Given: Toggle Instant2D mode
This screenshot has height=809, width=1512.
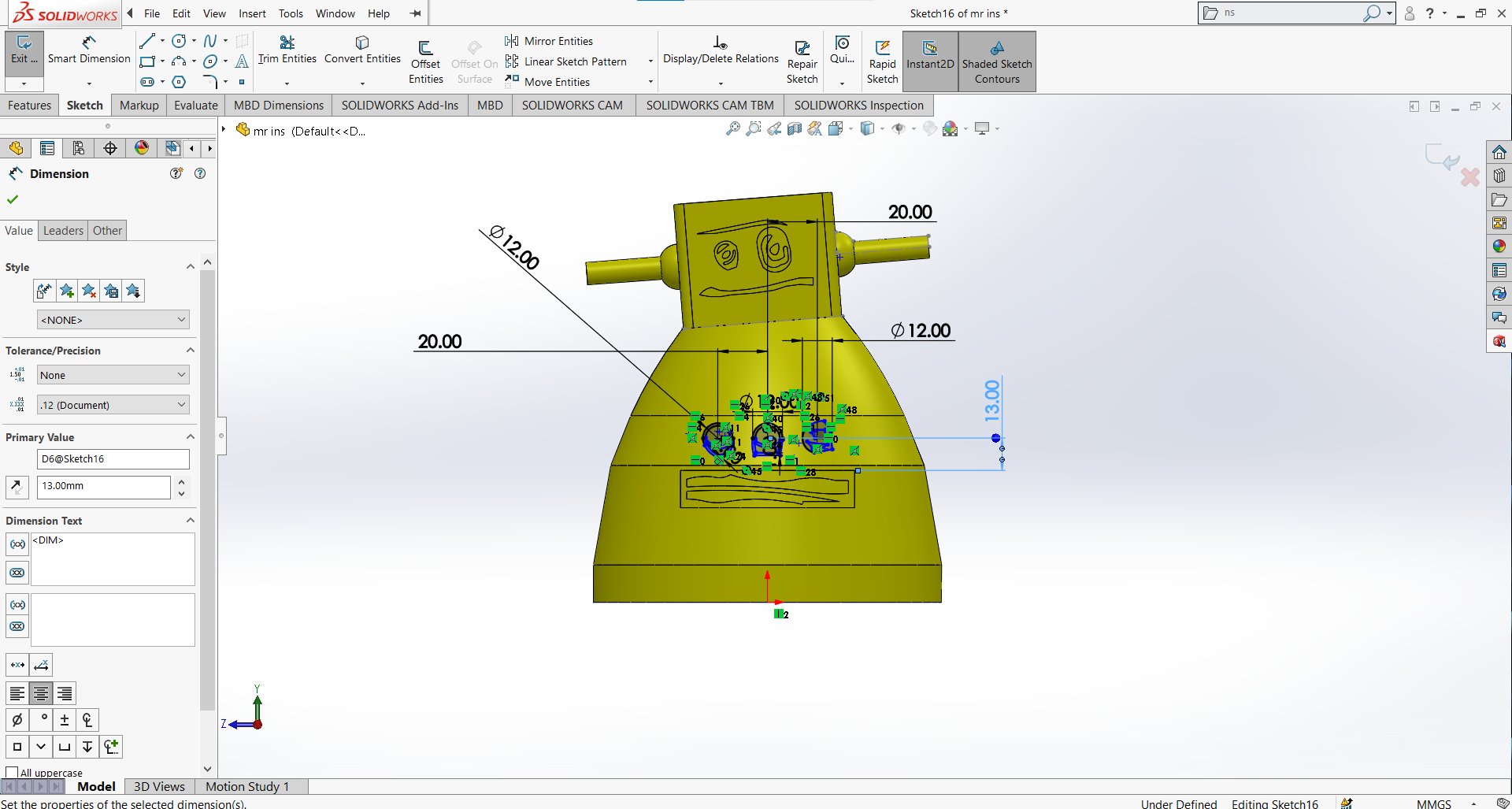Looking at the screenshot, I should [930, 60].
